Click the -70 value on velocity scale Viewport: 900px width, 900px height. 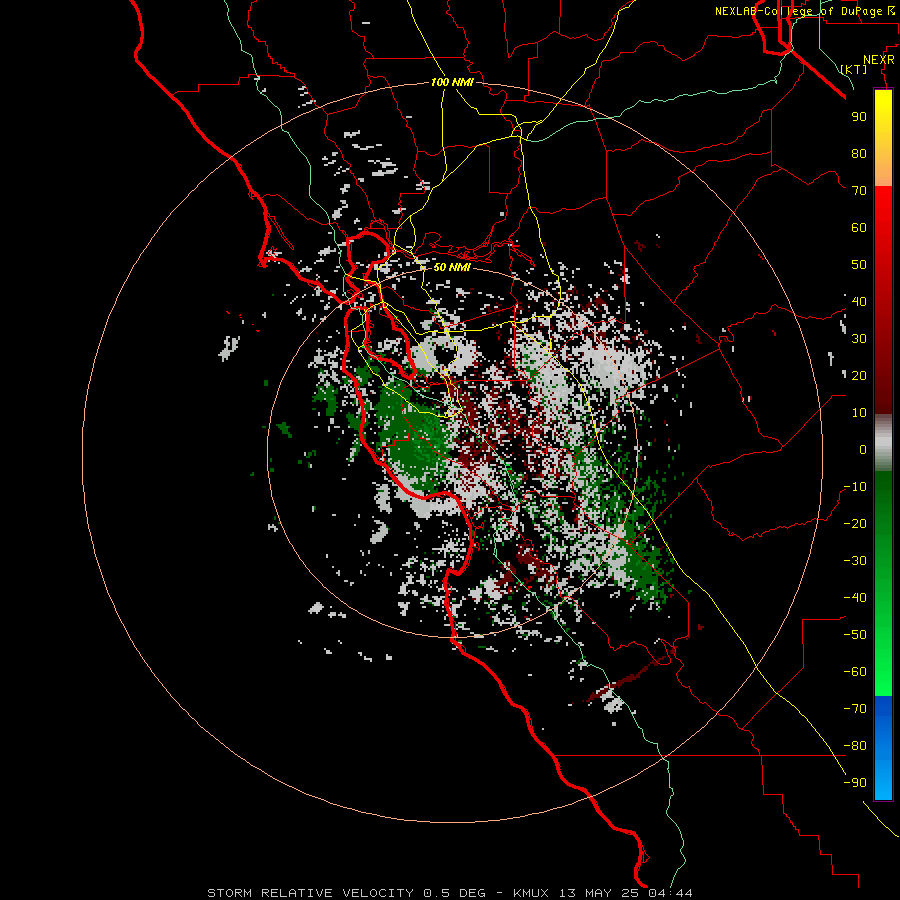[855, 709]
